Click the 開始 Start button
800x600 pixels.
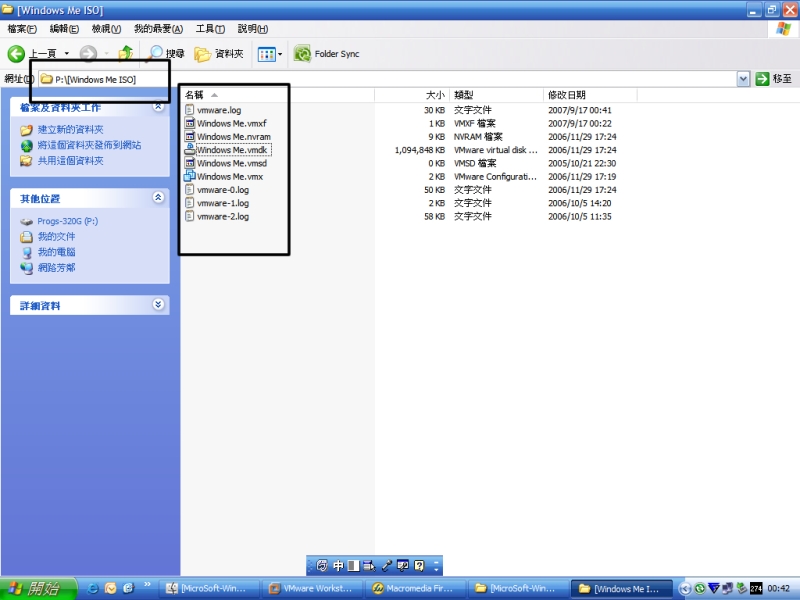click(38, 588)
